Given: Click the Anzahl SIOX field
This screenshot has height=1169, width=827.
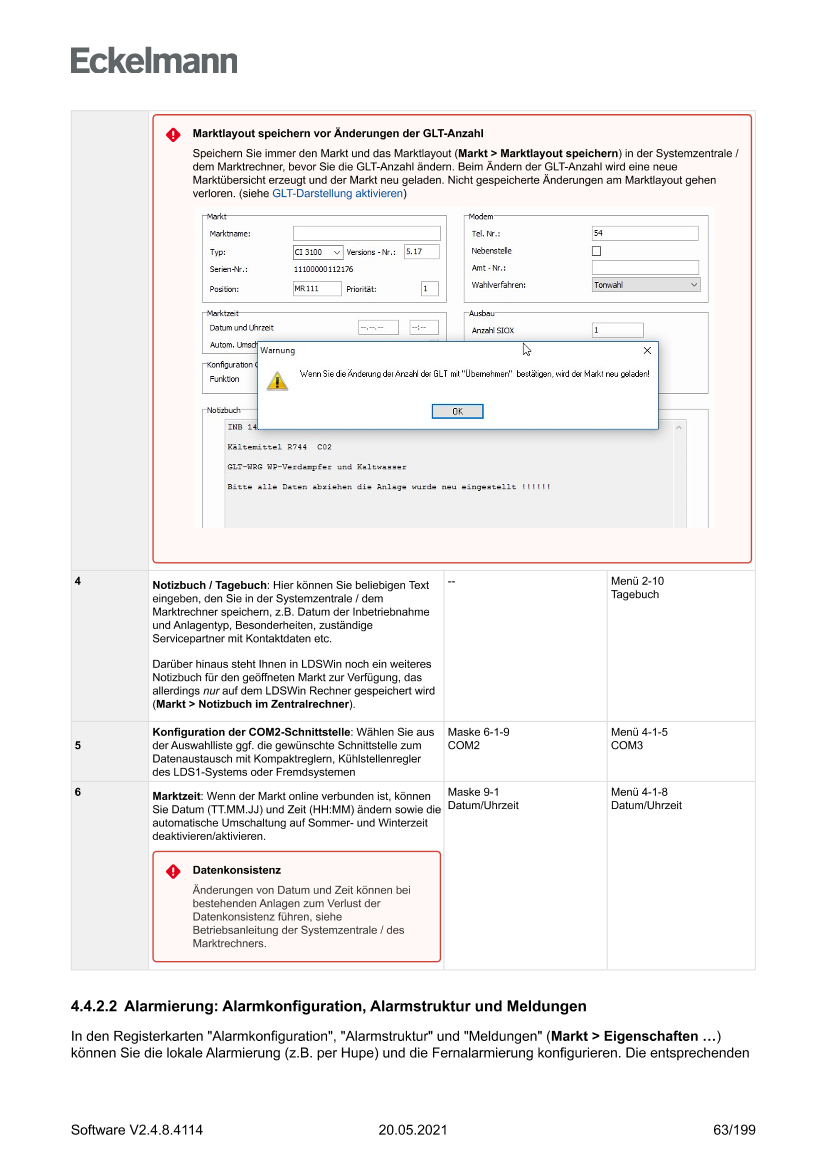Looking at the screenshot, I should (x=617, y=330).
